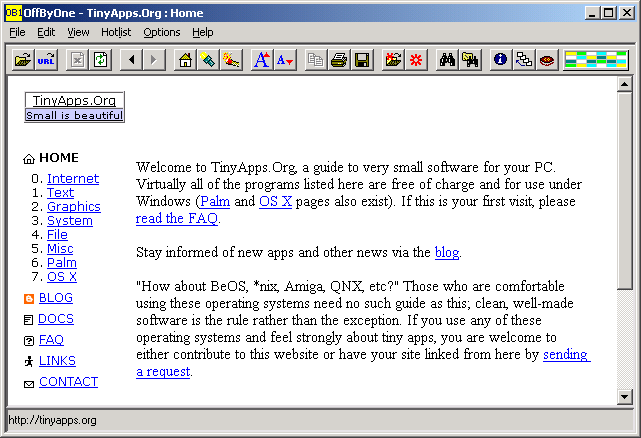
Task: Open the Hotlist menu
Action: point(116,32)
